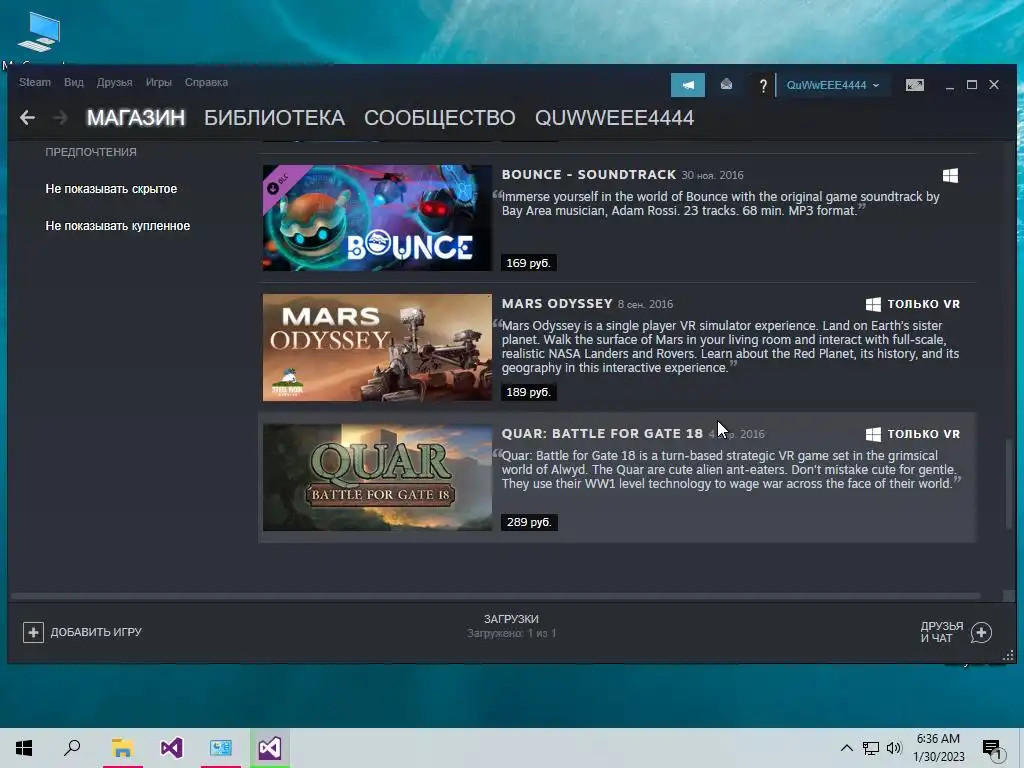This screenshot has height=768, width=1024.
Task: Open friends chat bubble plus icon
Action: [x=981, y=632]
